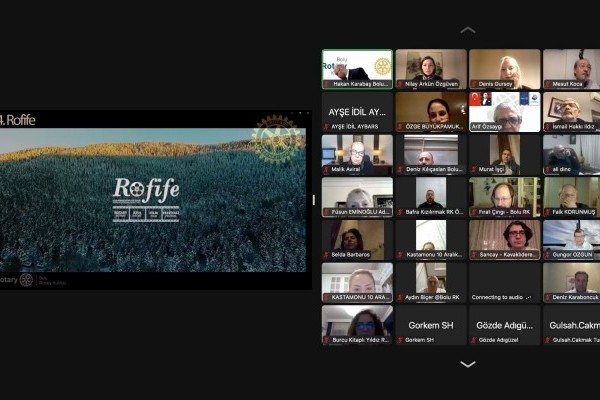Viewport: 600px width, 400px height.
Task: Select Aydın Biçer @Bolu RK tile
Action: tap(431, 282)
